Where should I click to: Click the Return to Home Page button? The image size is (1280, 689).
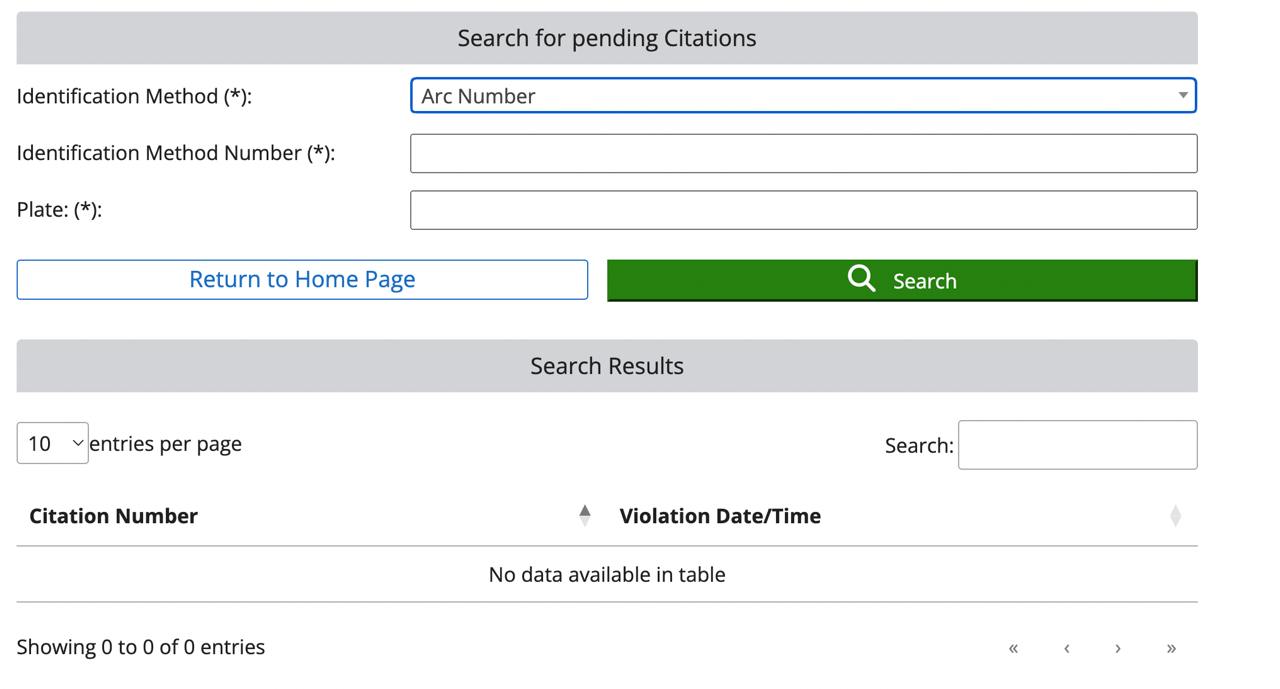[302, 280]
